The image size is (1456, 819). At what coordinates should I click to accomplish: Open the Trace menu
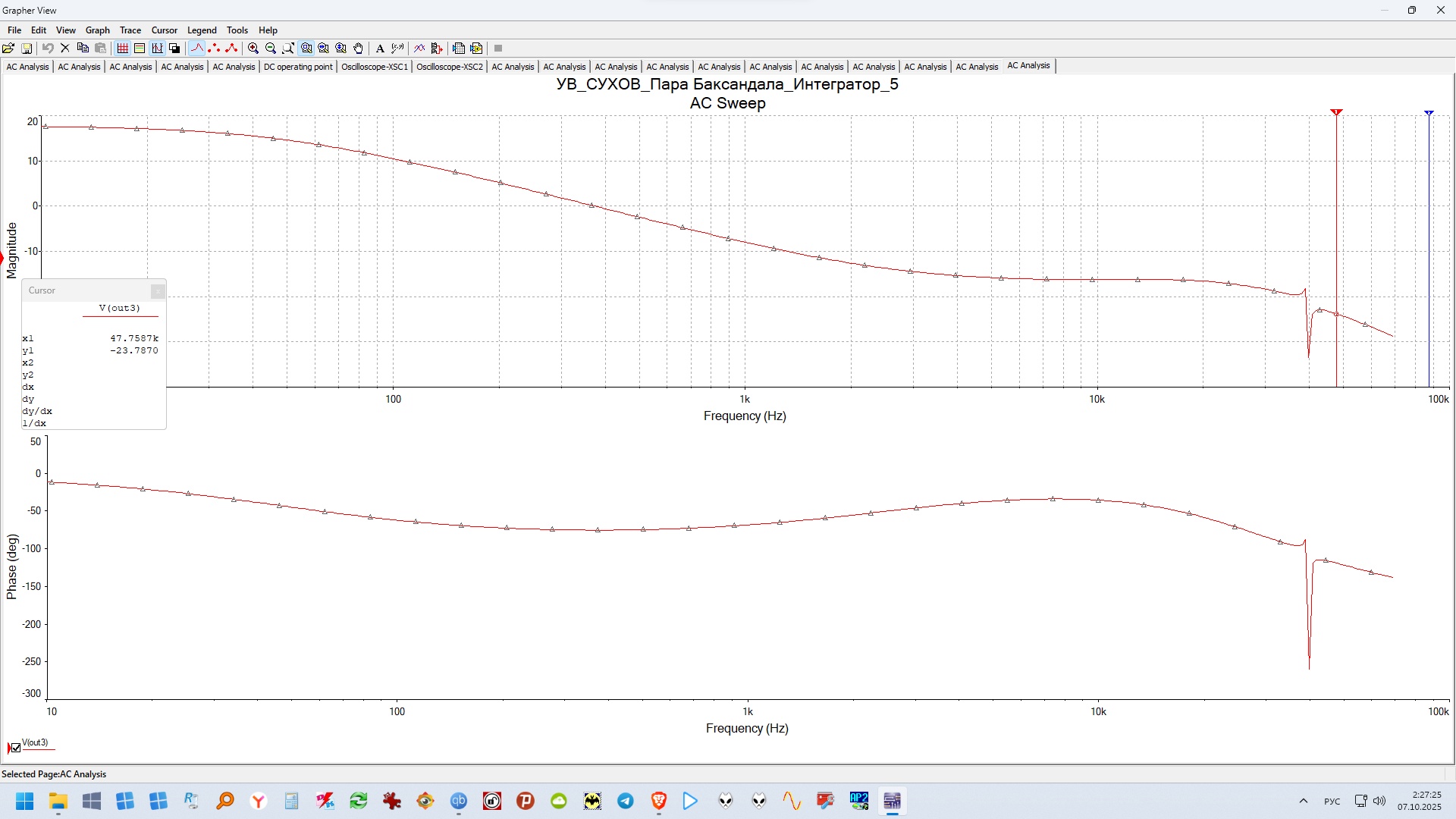pyautogui.click(x=130, y=30)
